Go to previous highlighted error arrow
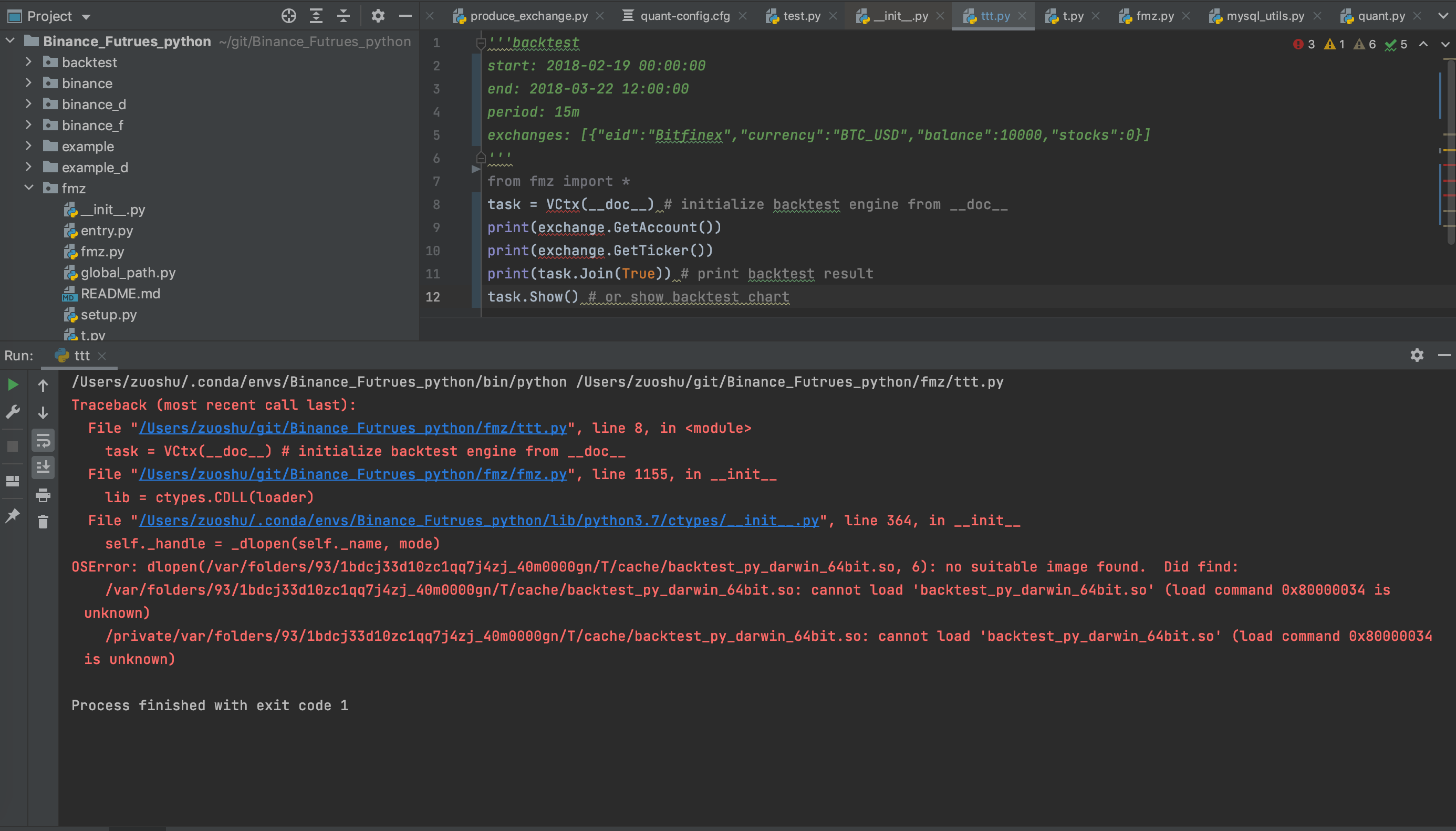Image resolution: width=1456 pixels, height=831 pixels. coord(1423,44)
